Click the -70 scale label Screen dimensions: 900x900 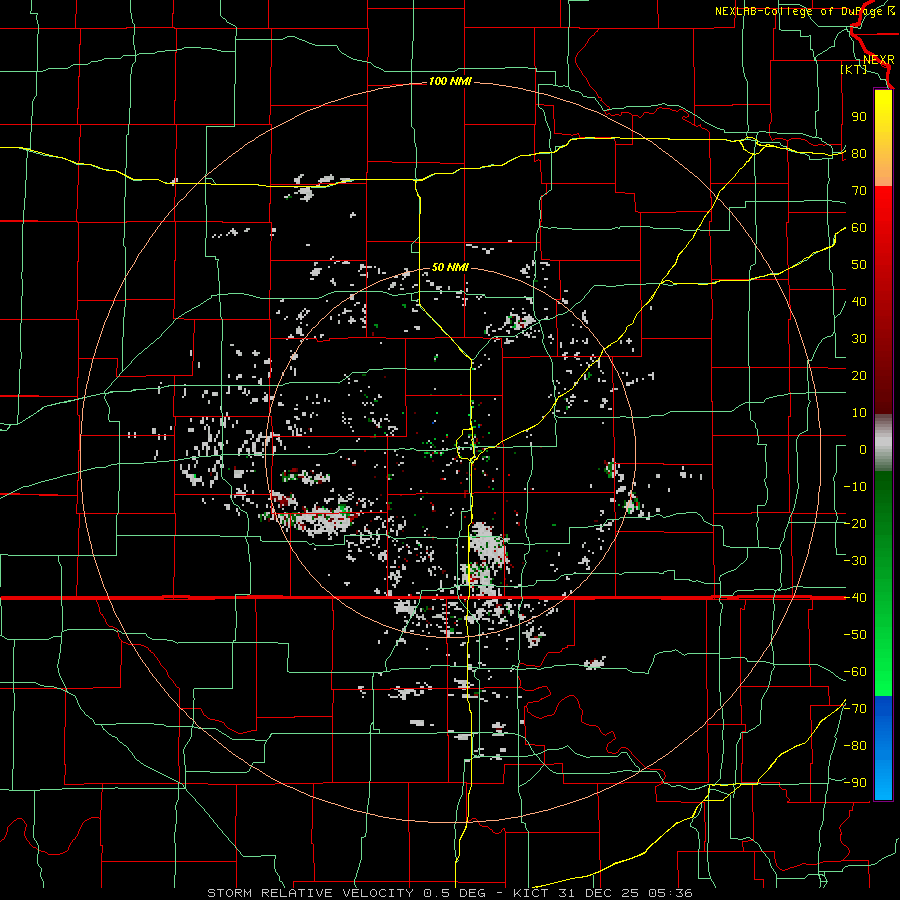(x=855, y=709)
